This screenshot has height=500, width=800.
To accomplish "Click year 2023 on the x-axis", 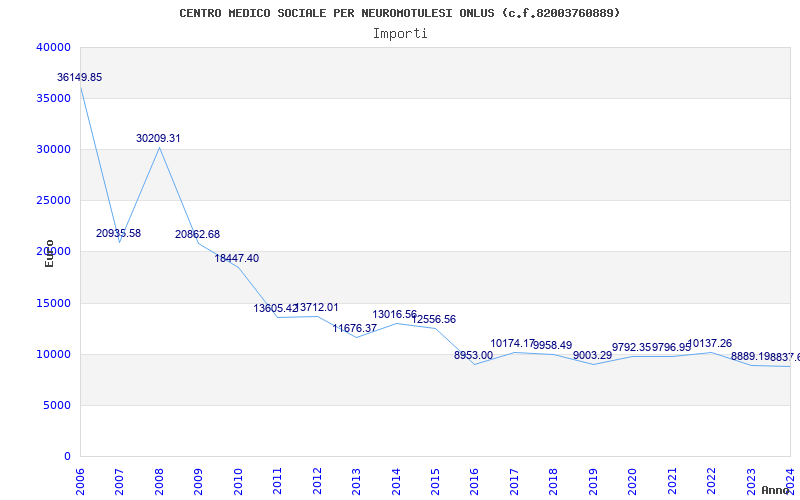I will pos(751,480).
